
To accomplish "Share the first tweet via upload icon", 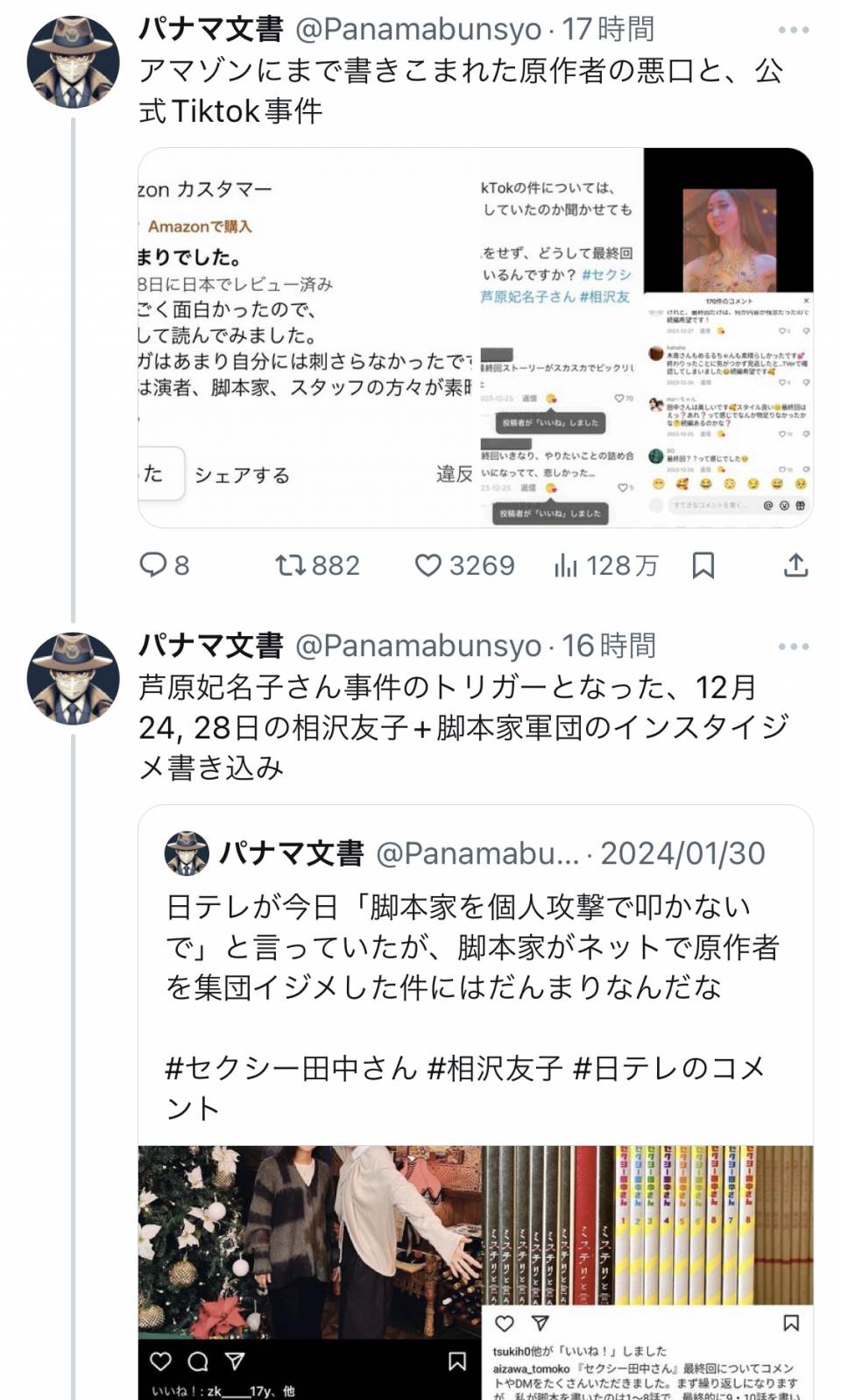I will point(795,565).
